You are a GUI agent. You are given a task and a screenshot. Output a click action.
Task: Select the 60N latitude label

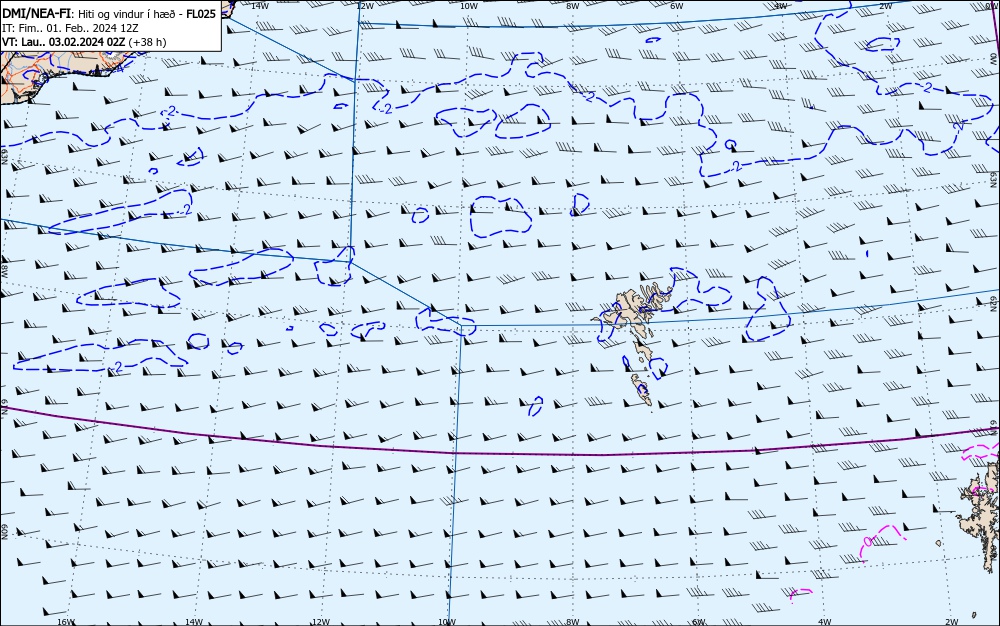point(4,532)
